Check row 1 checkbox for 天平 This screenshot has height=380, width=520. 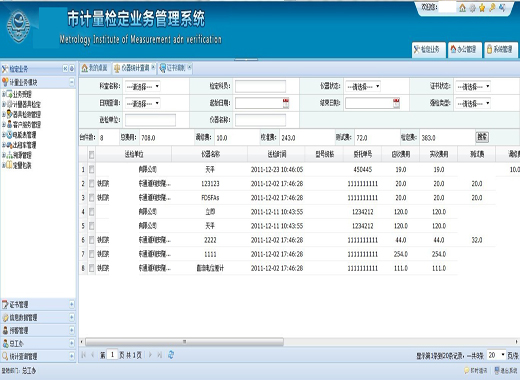coord(91,170)
